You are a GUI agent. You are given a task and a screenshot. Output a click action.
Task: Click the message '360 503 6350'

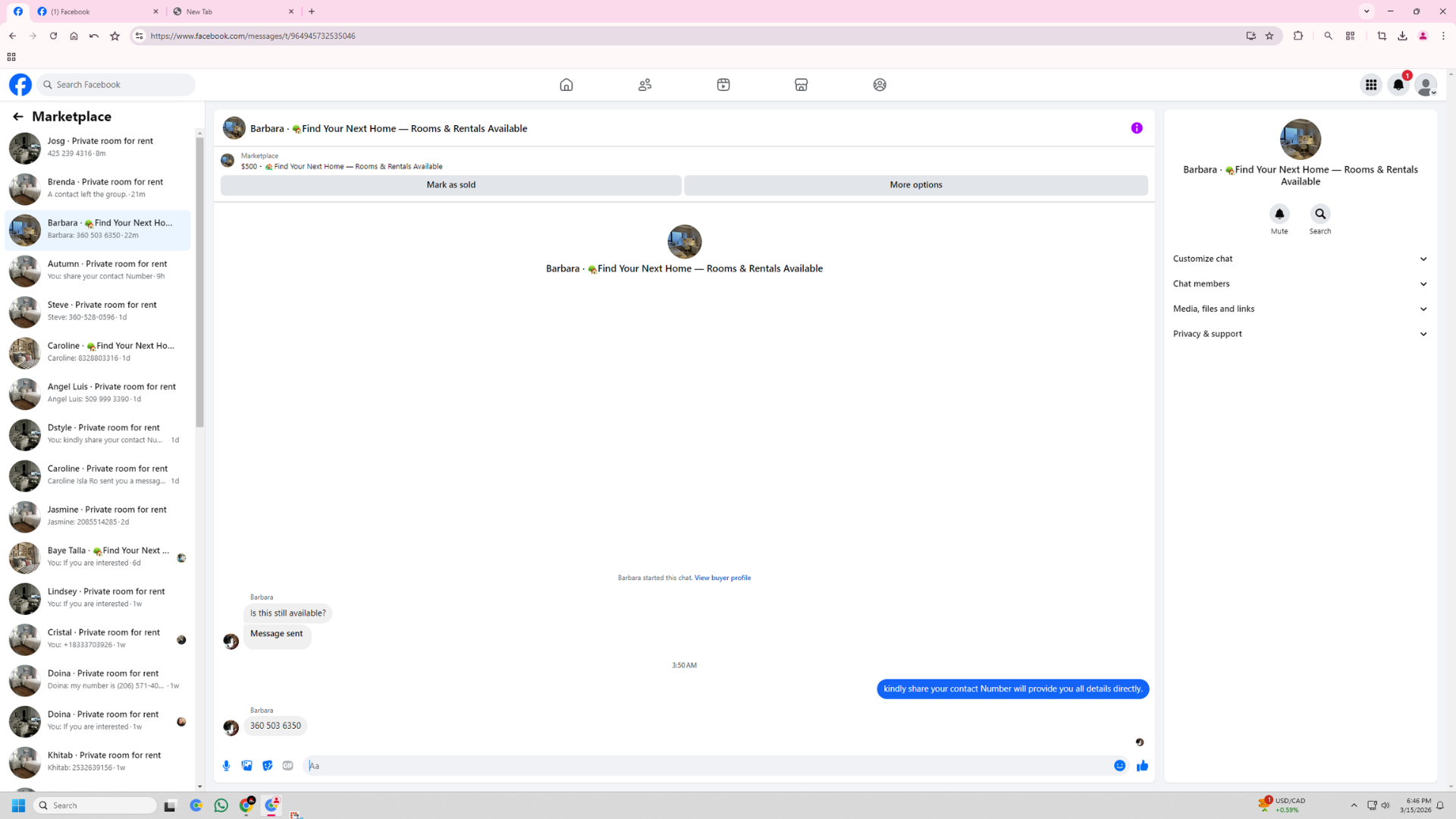[275, 726]
